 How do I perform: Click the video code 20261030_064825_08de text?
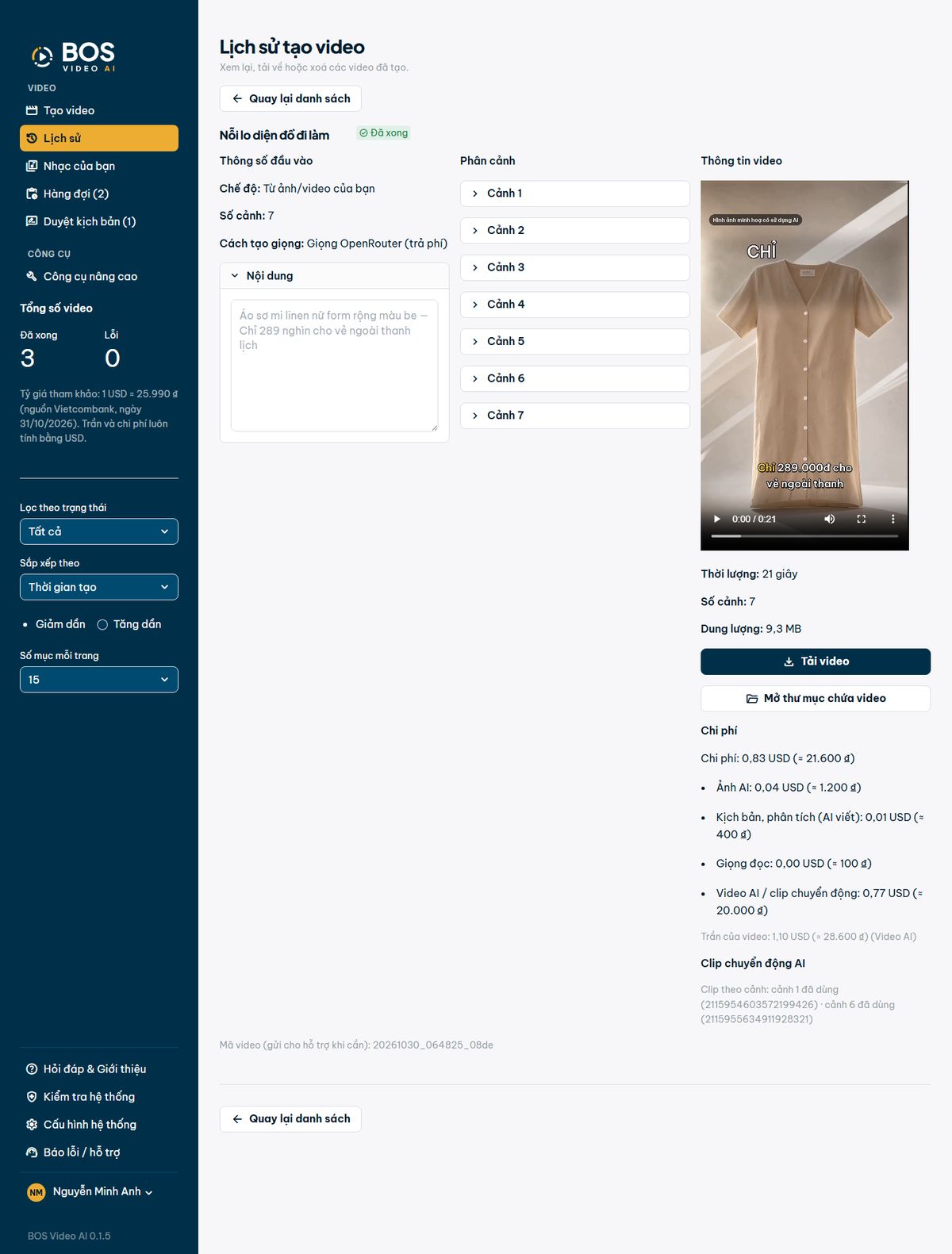pos(433,1045)
